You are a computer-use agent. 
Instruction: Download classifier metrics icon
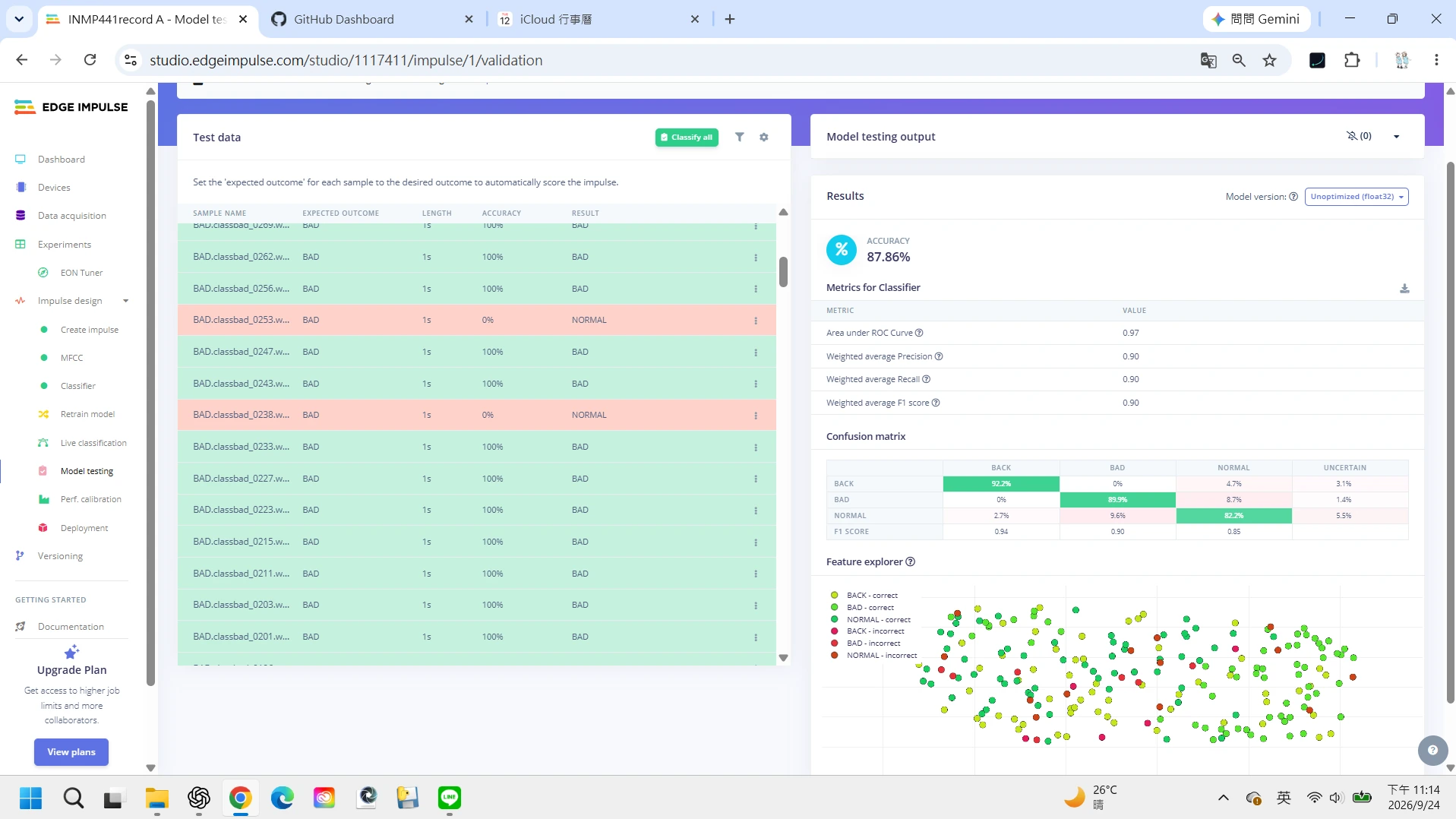[x=1404, y=288]
